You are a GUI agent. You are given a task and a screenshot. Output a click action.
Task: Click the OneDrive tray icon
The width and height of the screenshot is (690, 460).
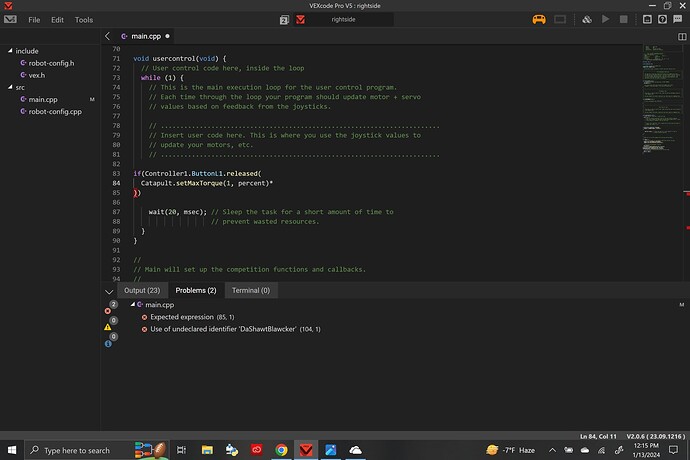[x=585, y=450]
